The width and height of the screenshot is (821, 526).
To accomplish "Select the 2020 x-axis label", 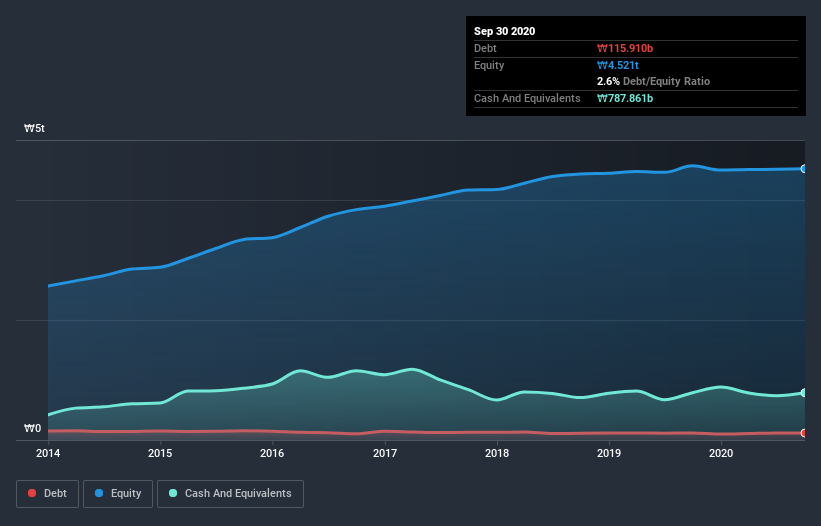I will [721, 453].
